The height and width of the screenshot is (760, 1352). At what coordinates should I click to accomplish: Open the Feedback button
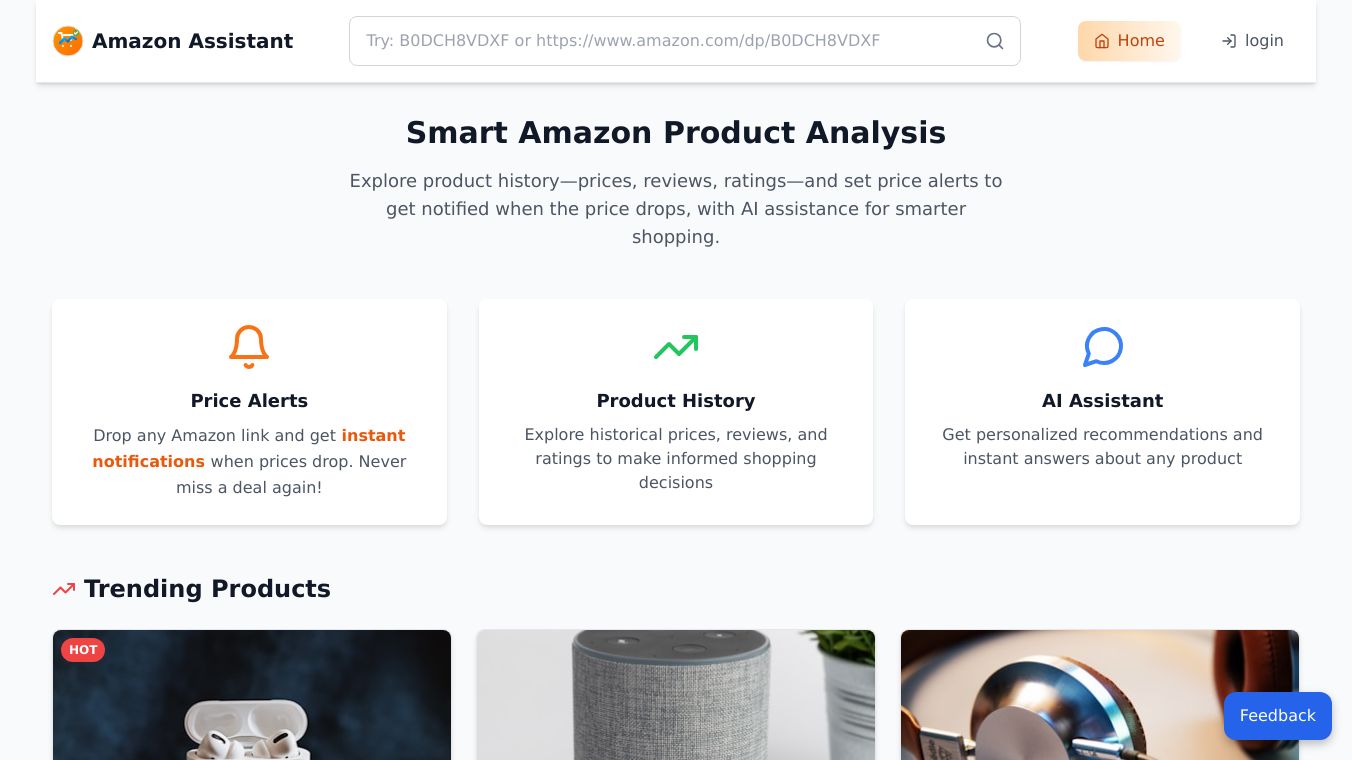(1277, 716)
